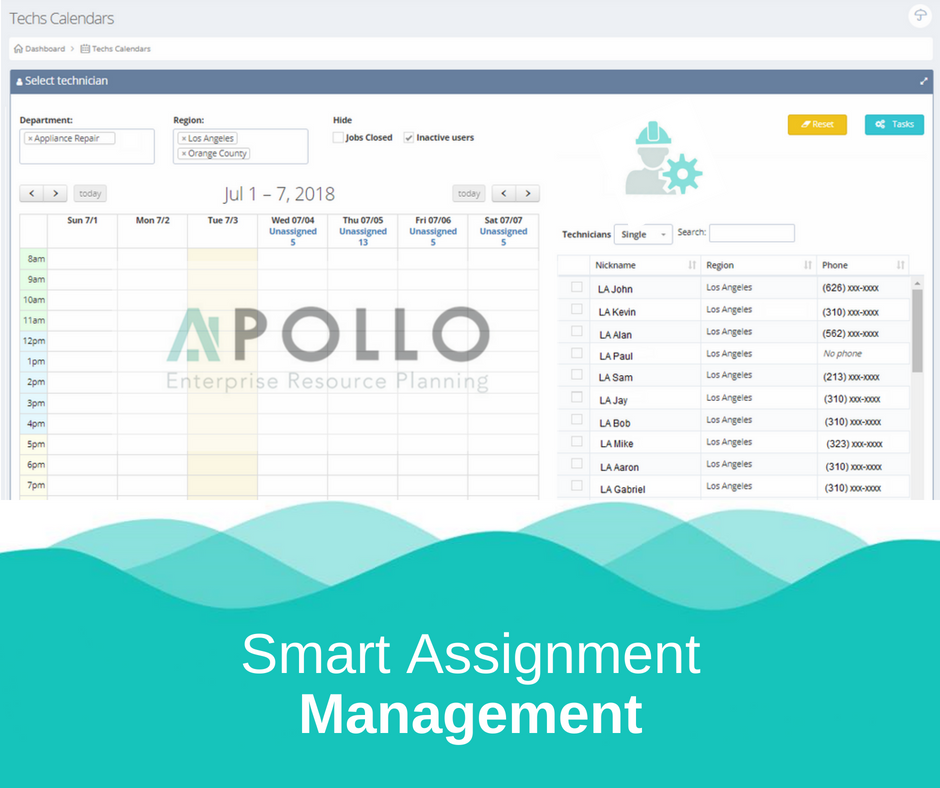
Task: Click the technician gear illustration icon
Action: (662, 158)
